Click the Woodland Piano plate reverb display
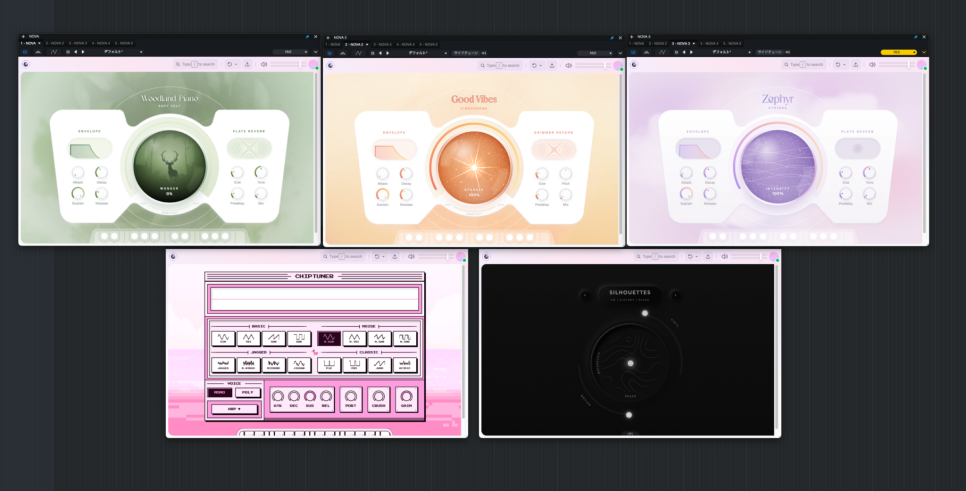This screenshot has height=491, width=966. coord(249,148)
